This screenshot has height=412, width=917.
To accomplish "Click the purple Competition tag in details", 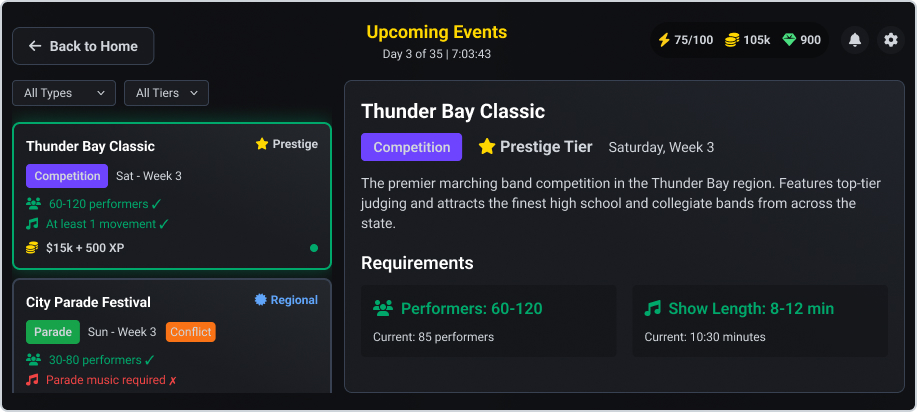I will (x=411, y=147).
